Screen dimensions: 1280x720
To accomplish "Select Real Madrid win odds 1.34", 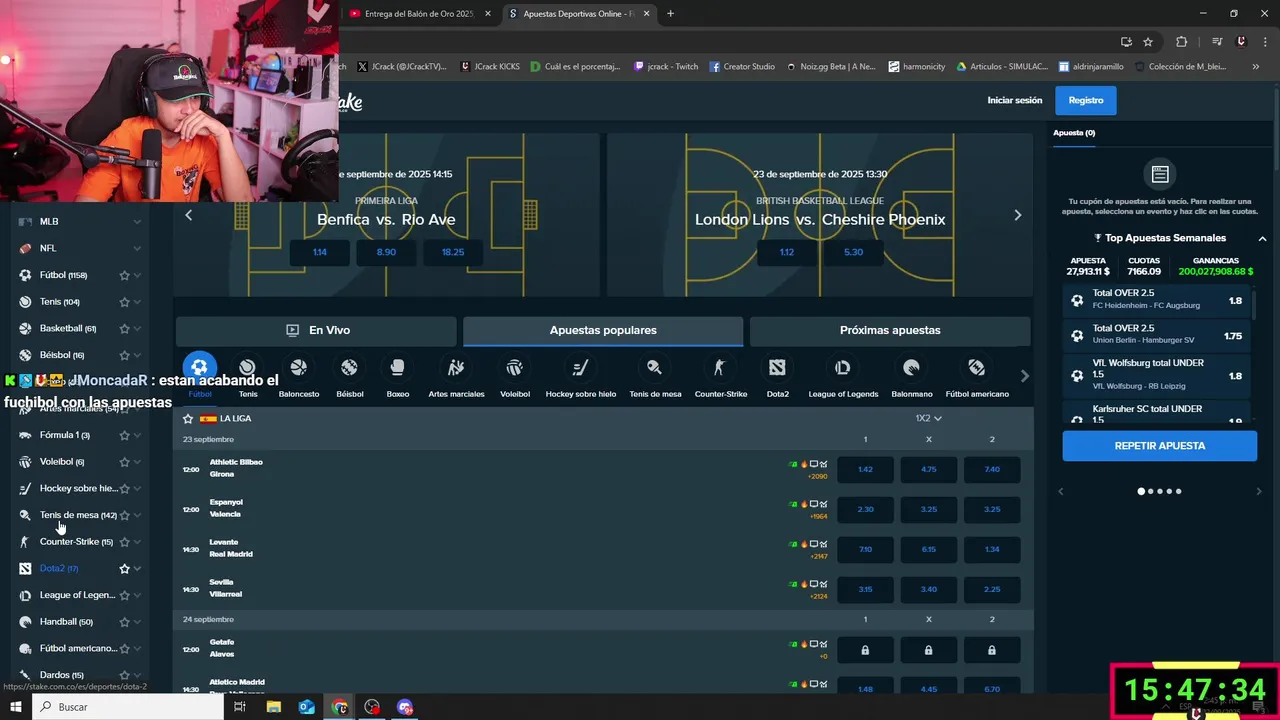I will [x=992, y=549].
